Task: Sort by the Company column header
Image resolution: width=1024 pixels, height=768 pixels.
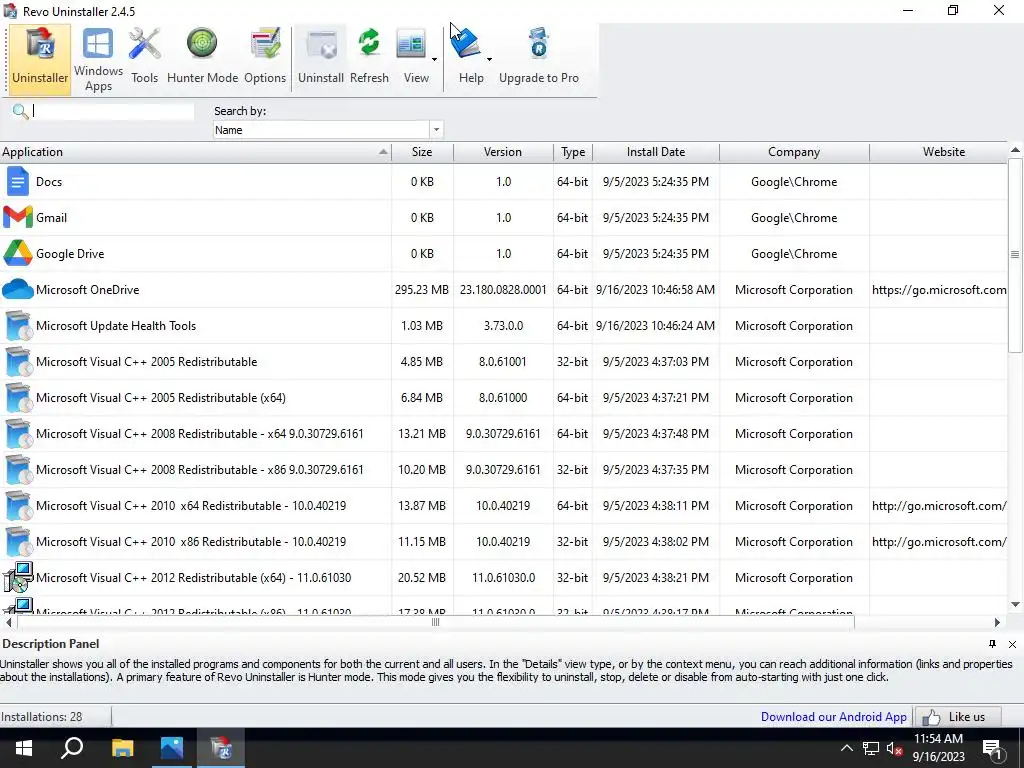Action: 793,152
